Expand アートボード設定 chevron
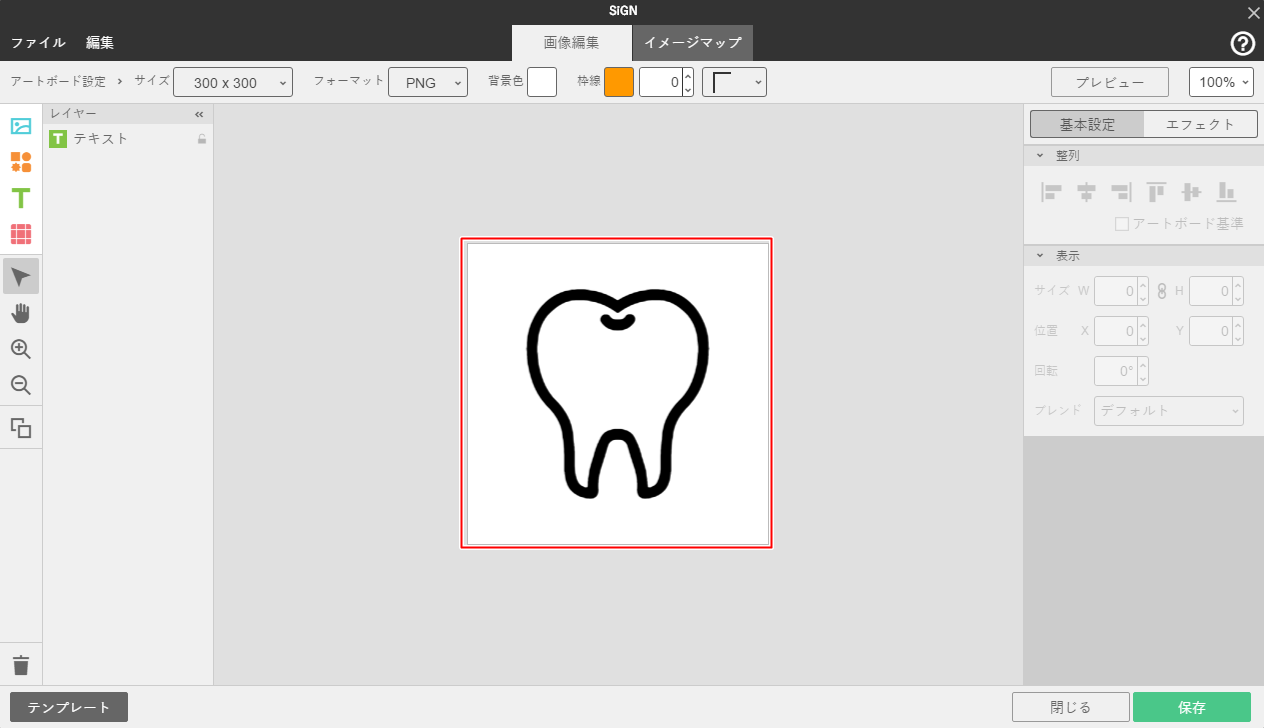 (119, 80)
